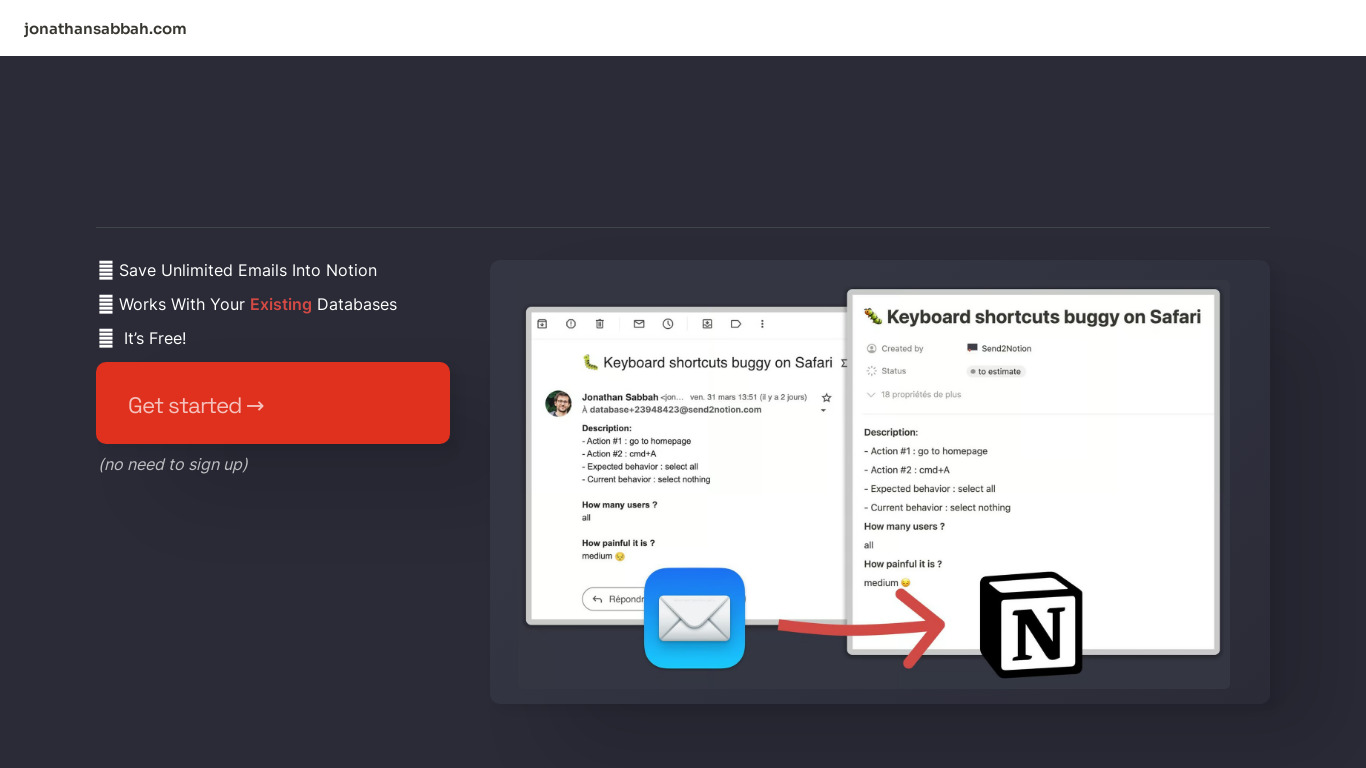
Task: Click '- Action #2 : cmd+A' in the Notion page
Action: pyautogui.click(x=907, y=470)
